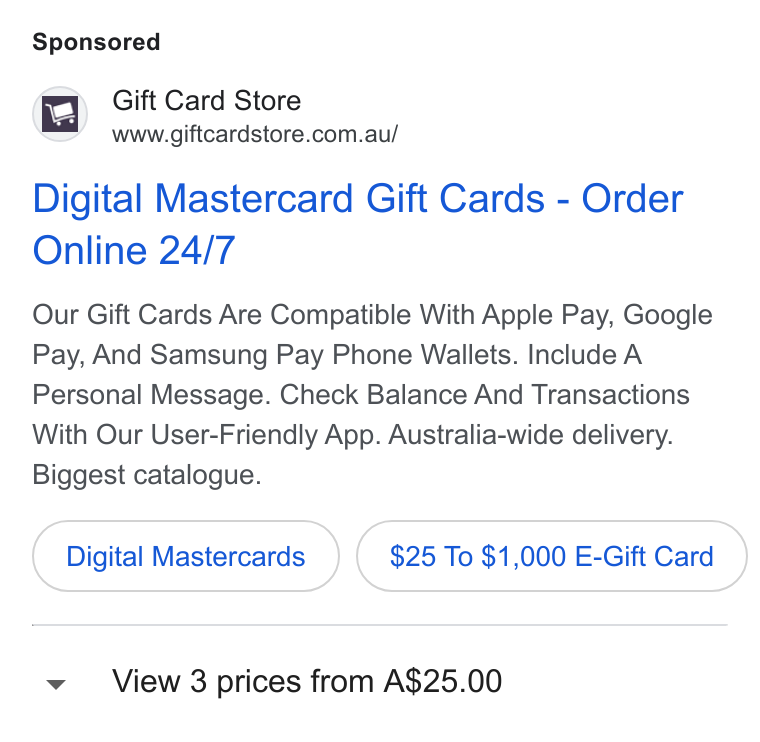Click the Sponsored label
Screen dimensions: 760x742
(x=96, y=42)
